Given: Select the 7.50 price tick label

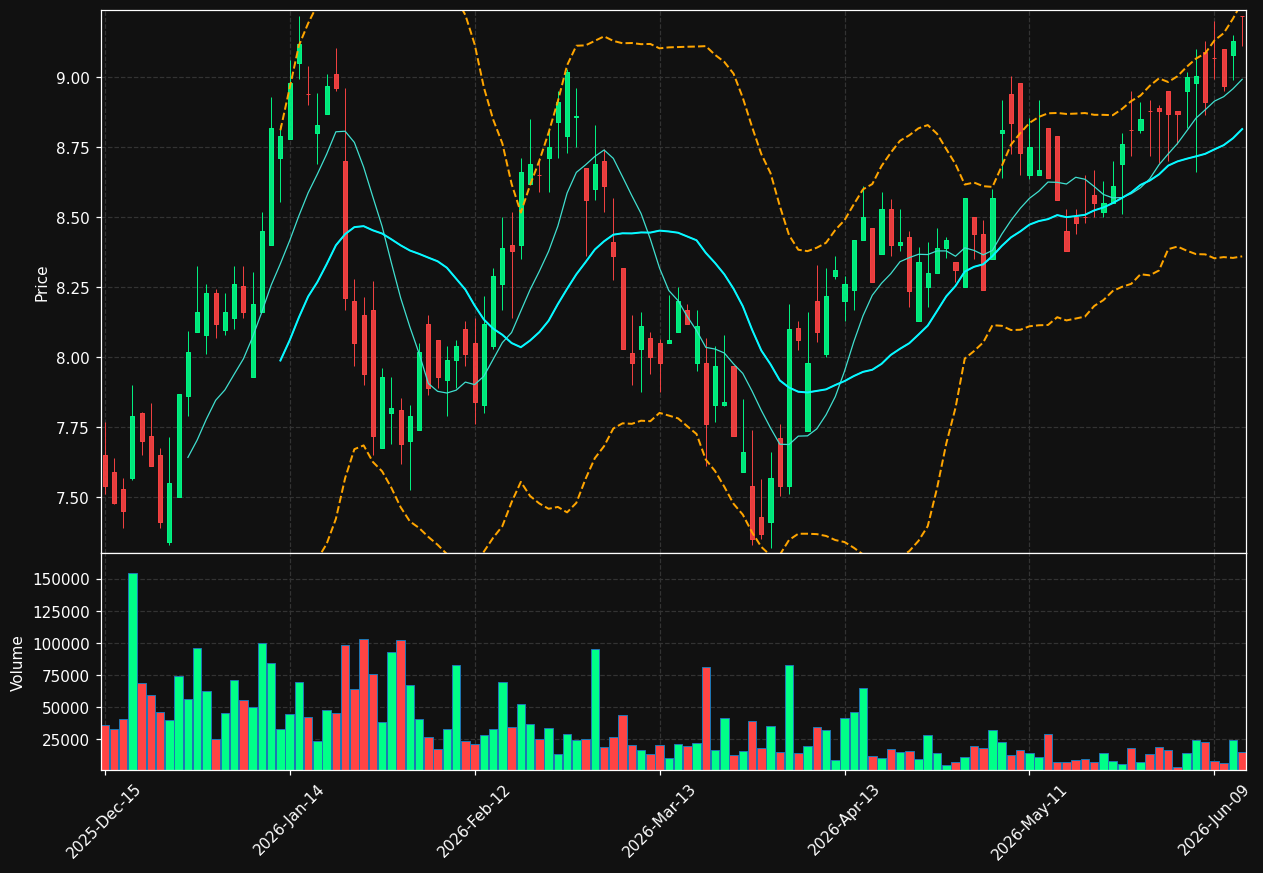Looking at the screenshot, I should [74, 498].
